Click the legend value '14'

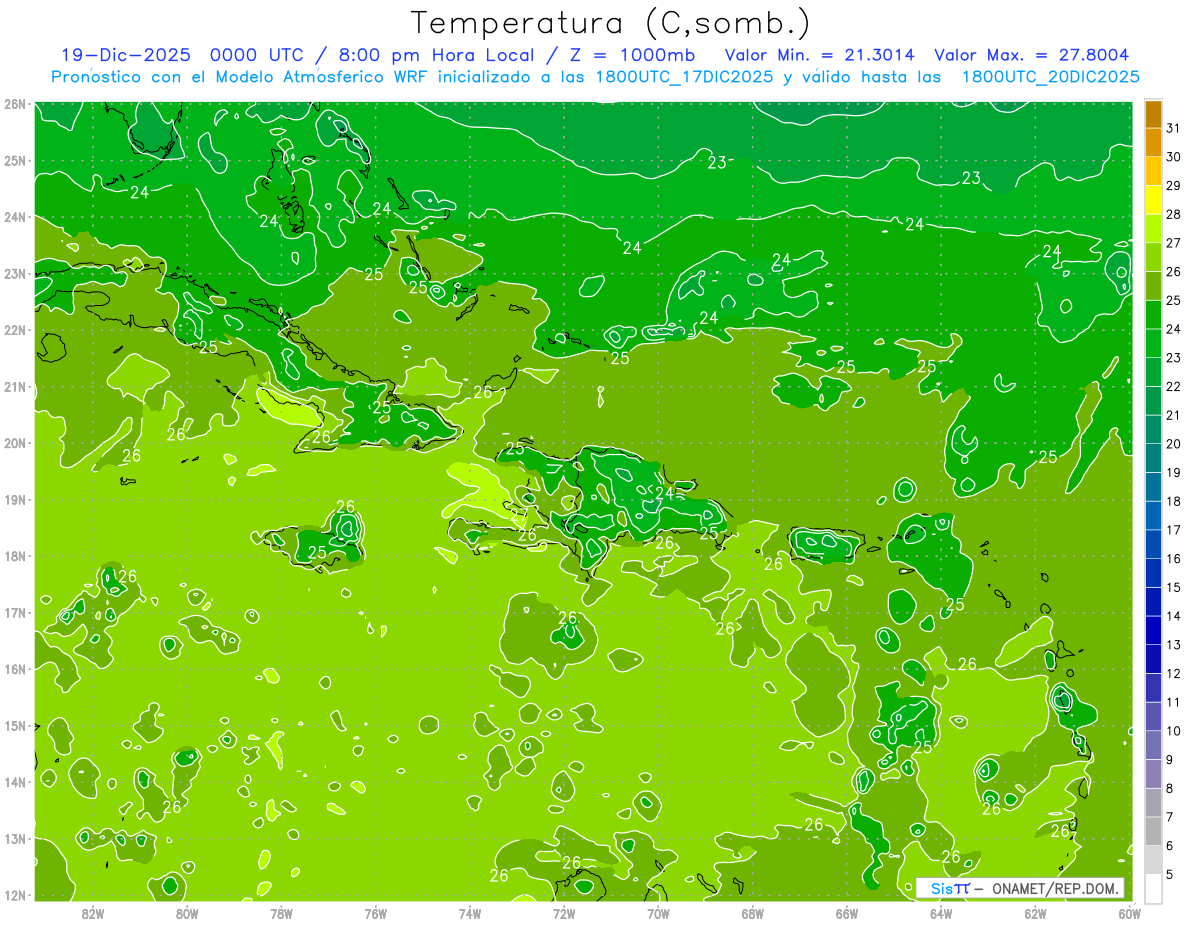pyautogui.click(x=1174, y=616)
